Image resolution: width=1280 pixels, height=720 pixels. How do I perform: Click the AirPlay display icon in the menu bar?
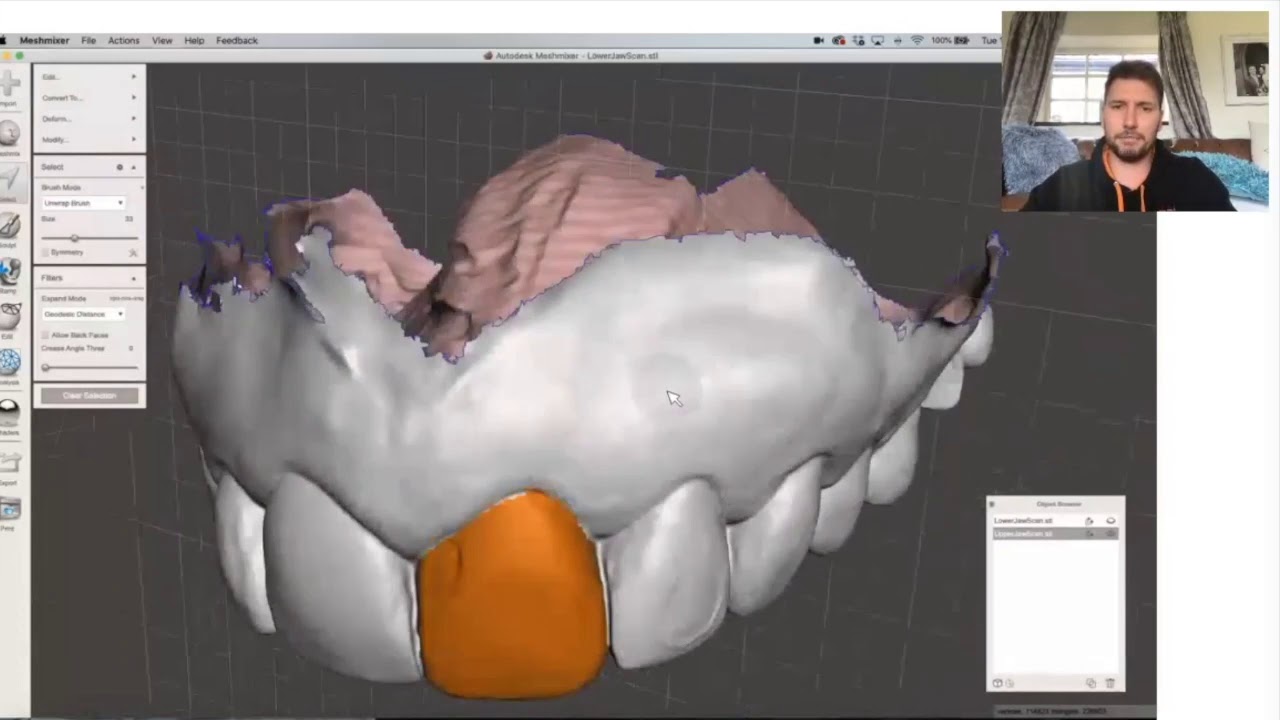pos(877,40)
